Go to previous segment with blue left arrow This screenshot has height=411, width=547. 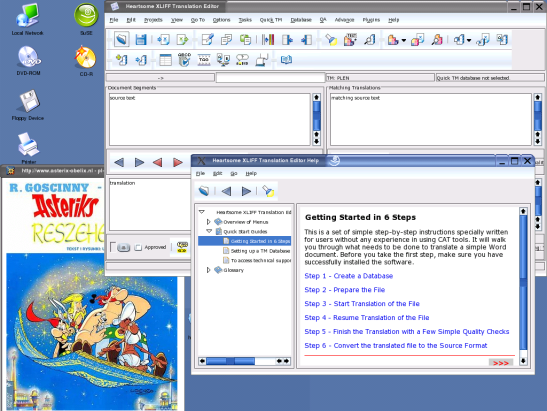[119, 162]
